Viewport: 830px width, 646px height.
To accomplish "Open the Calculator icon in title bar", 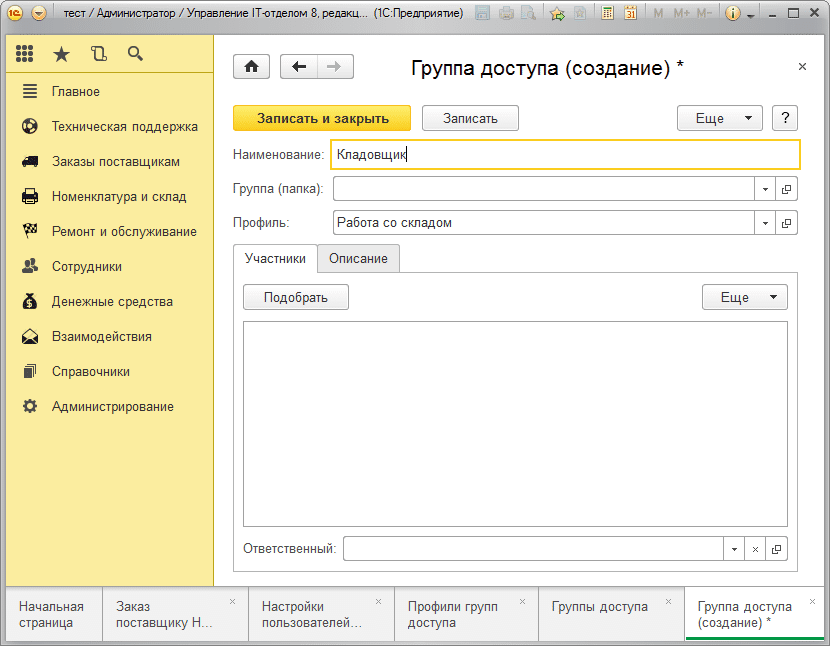I will [608, 13].
